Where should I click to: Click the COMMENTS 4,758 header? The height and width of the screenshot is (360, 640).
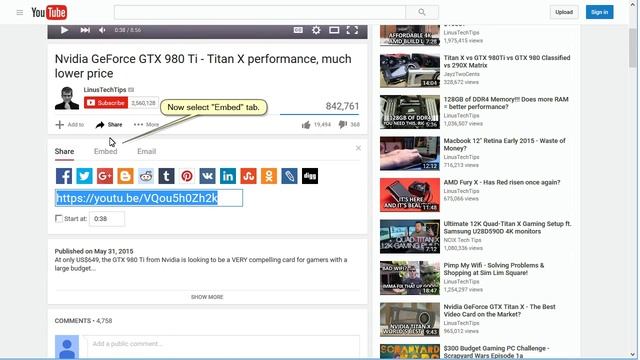[x=83, y=321]
